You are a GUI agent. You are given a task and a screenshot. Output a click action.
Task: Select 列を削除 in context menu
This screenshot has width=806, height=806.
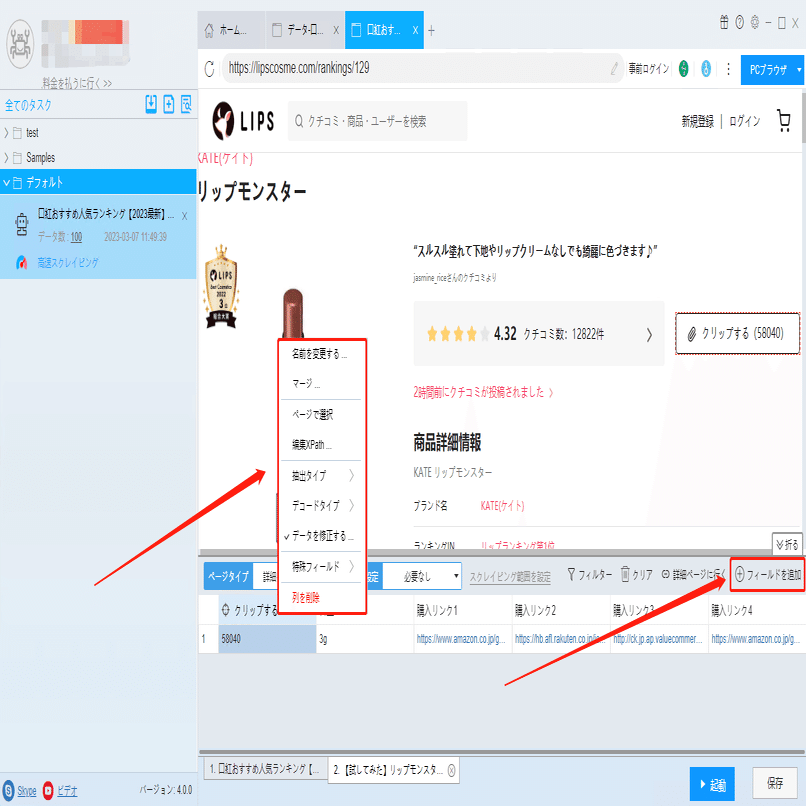pos(306,597)
